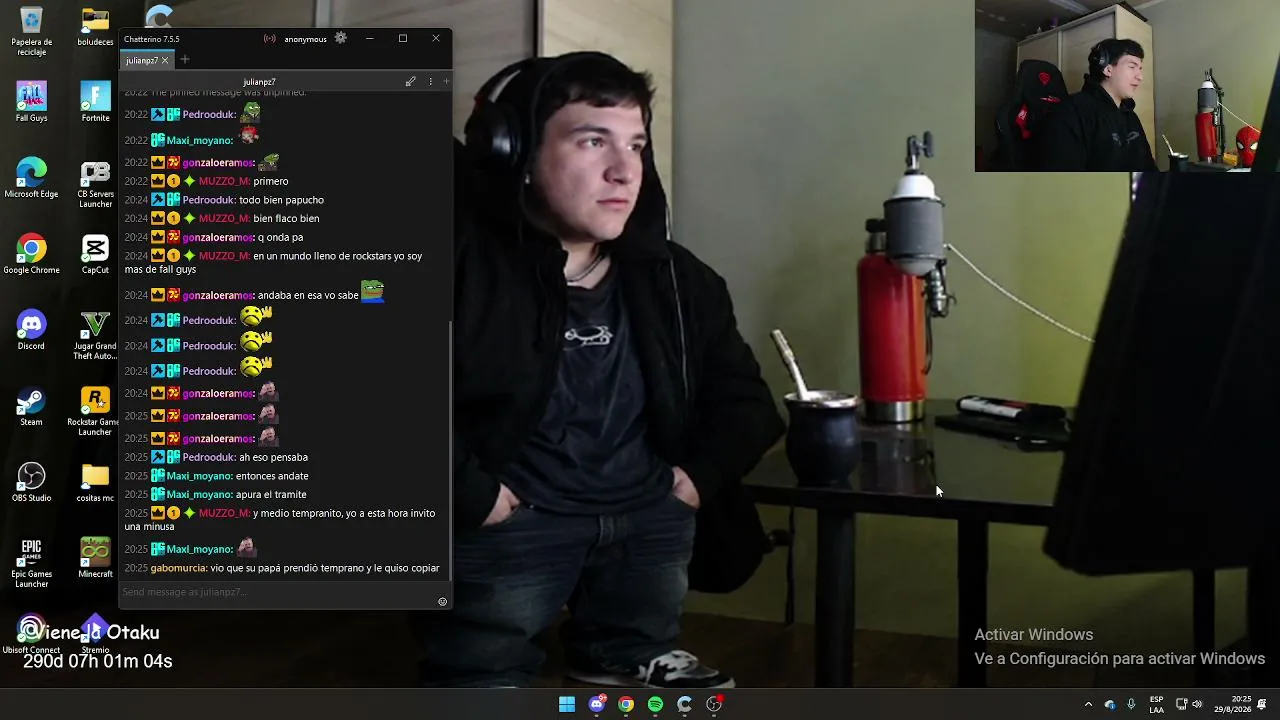This screenshot has width=1280, height=720.
Task: Click username gabomurcia in chat
Action: (x=179, y=568)
